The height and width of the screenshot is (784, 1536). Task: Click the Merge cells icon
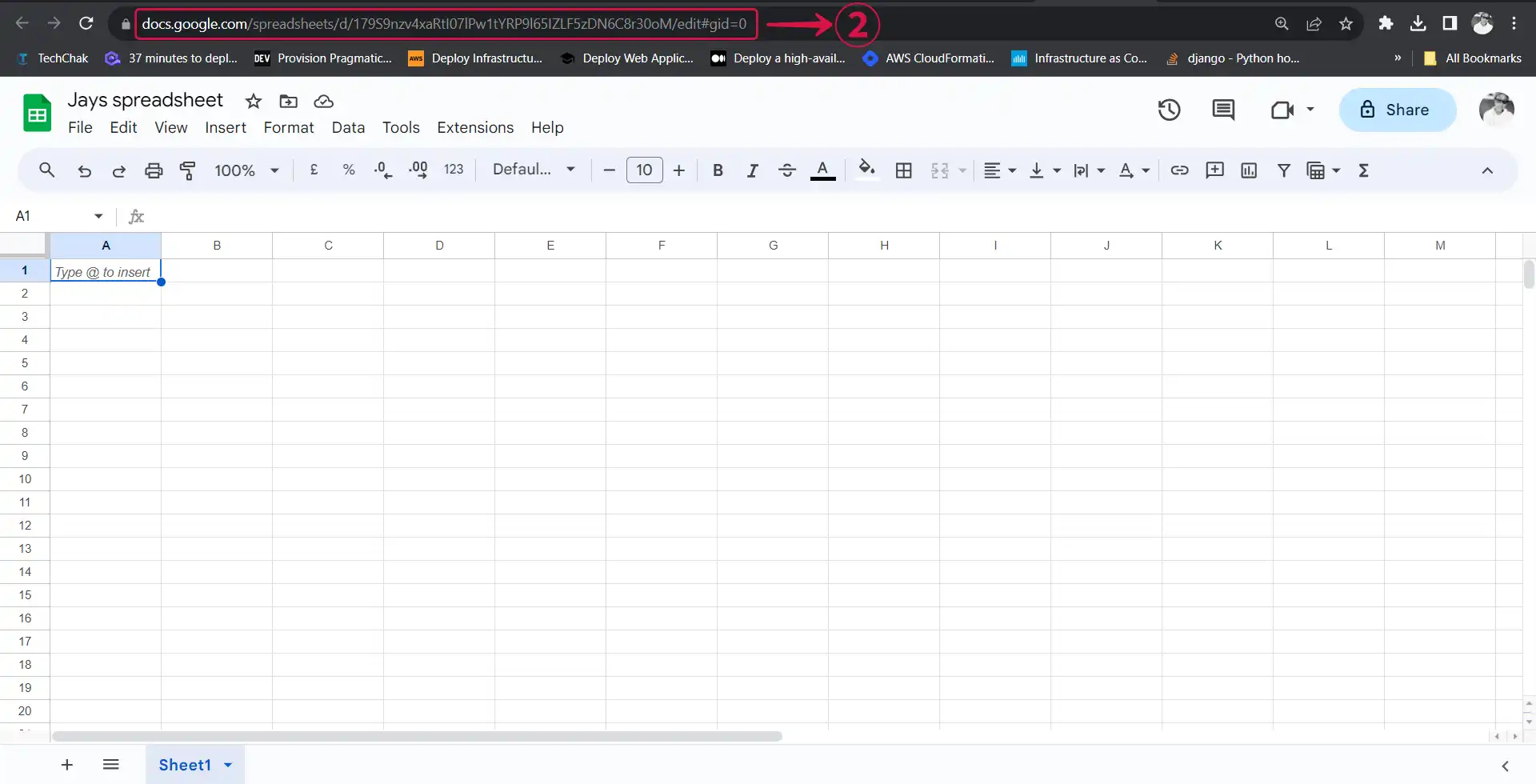pyautogui.click(x=940, y=170)
